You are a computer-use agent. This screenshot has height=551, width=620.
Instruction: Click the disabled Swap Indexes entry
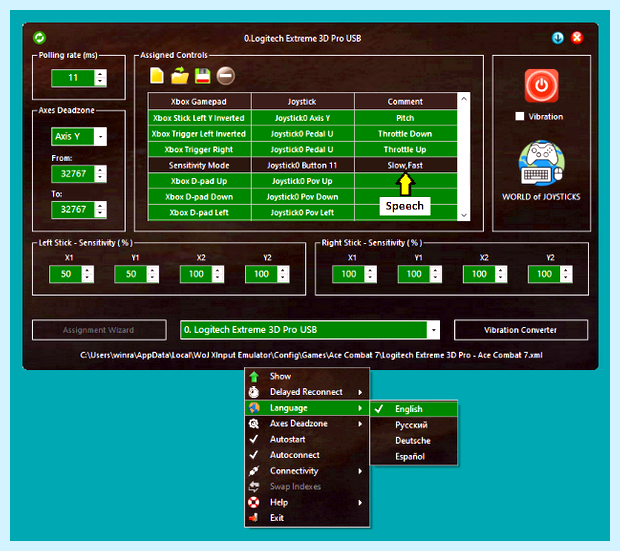click(x=307, y=487)
